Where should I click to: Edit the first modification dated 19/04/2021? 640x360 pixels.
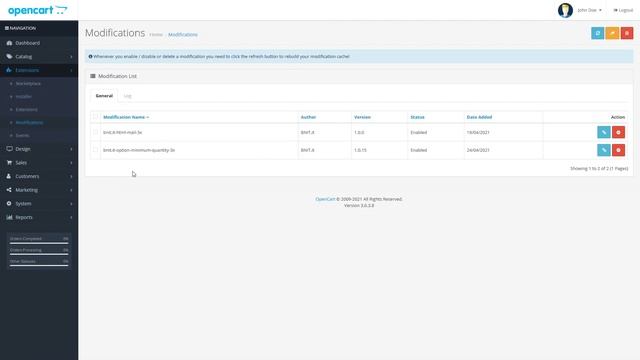(604, 132)
